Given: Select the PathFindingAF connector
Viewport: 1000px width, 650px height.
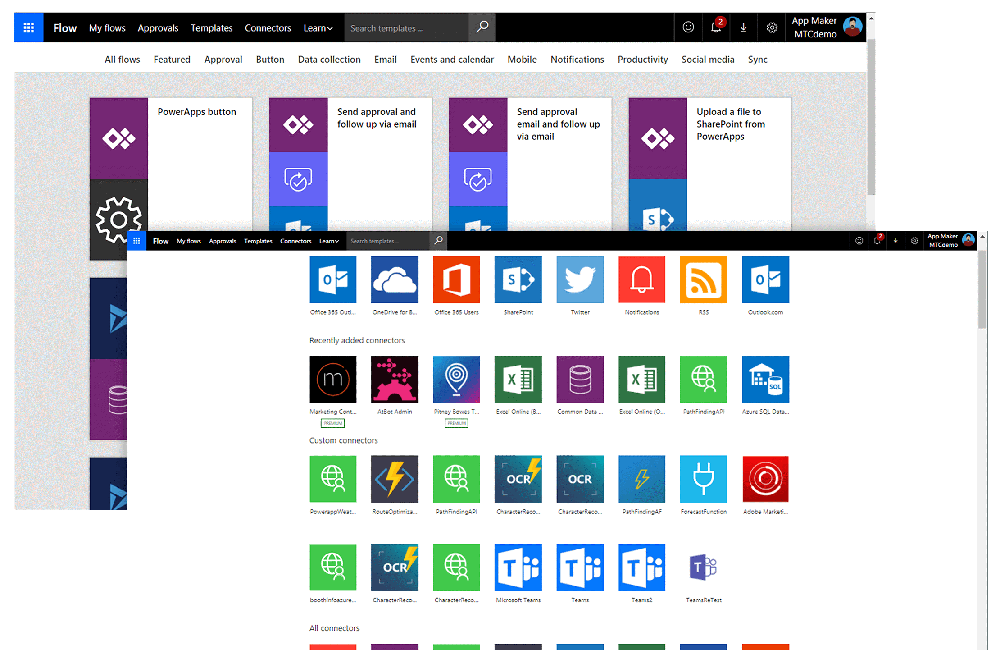Looking at the screenshot, I should 642,479.
